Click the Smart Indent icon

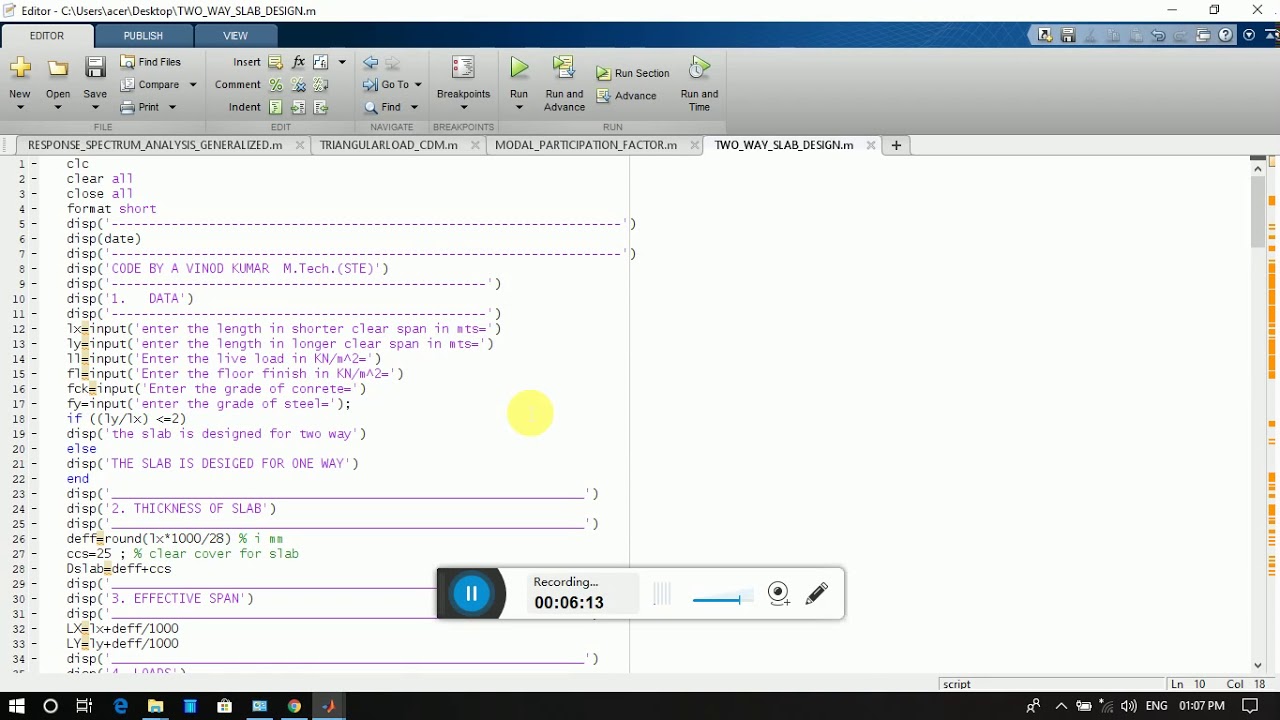tap(276, 107)
